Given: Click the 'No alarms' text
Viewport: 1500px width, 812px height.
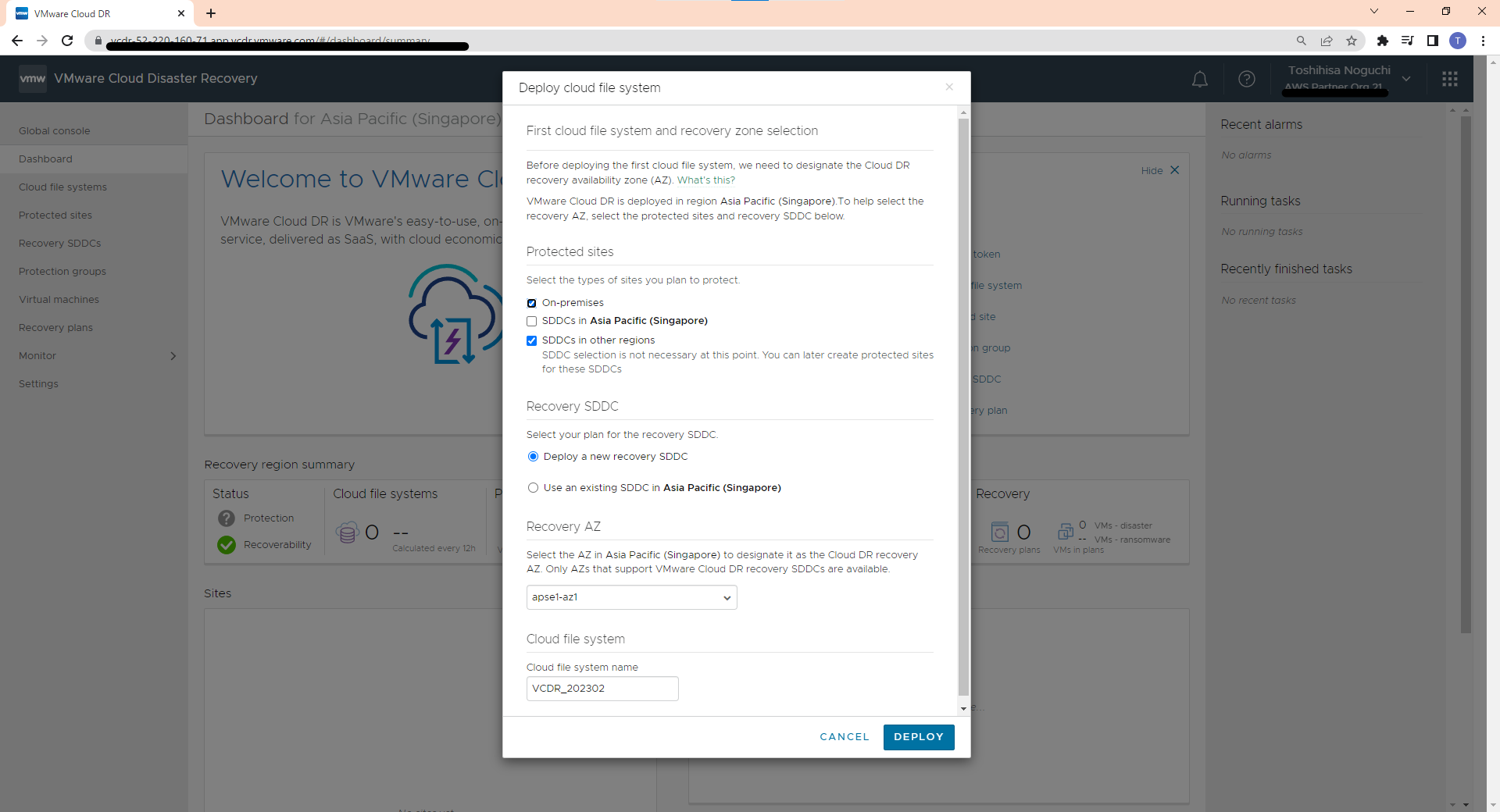Looking at the screenshot, I should pyautogui.click(x=1246, y=155).
